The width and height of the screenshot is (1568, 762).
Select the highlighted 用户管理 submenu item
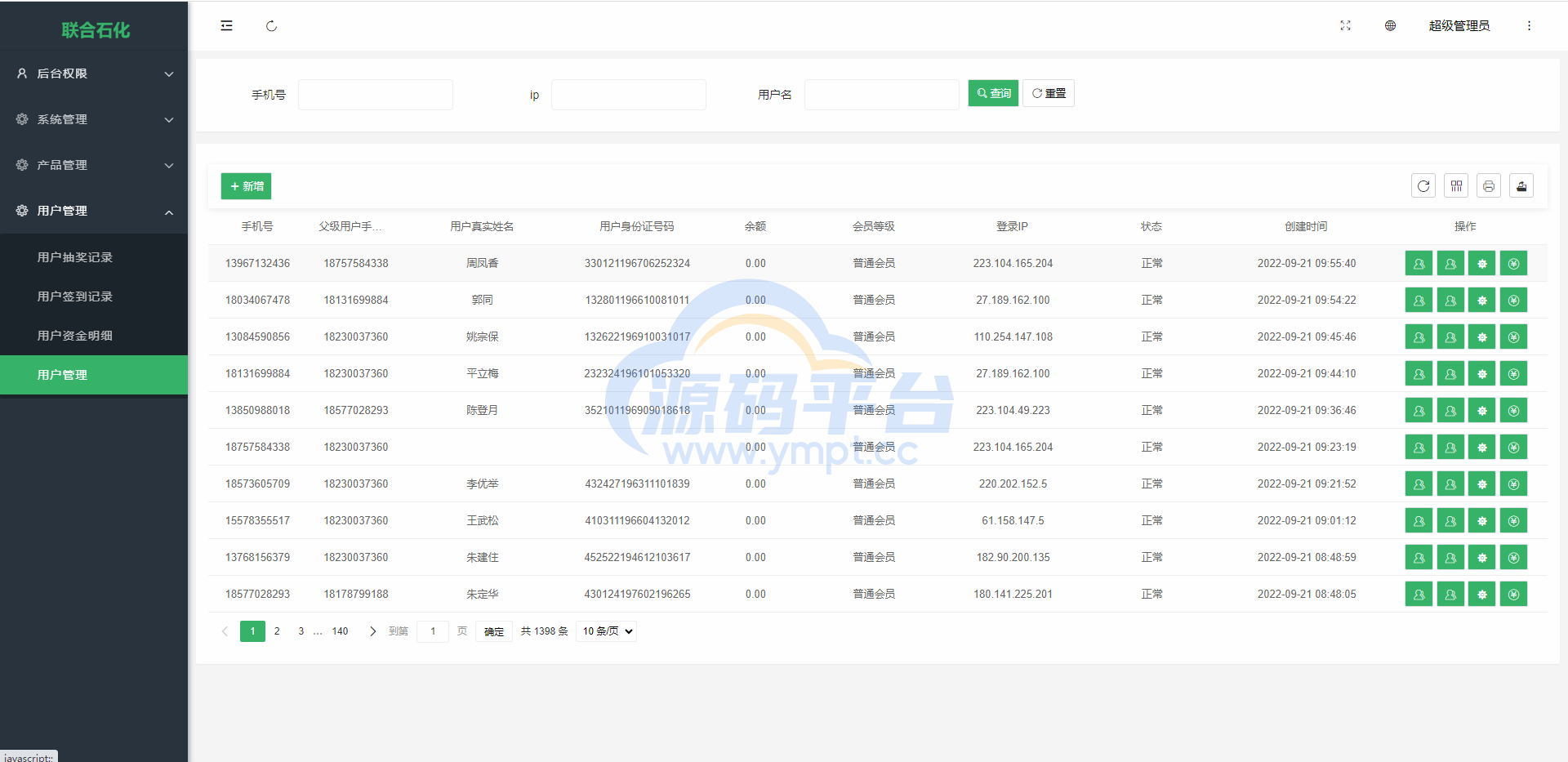tap(94, 375)
